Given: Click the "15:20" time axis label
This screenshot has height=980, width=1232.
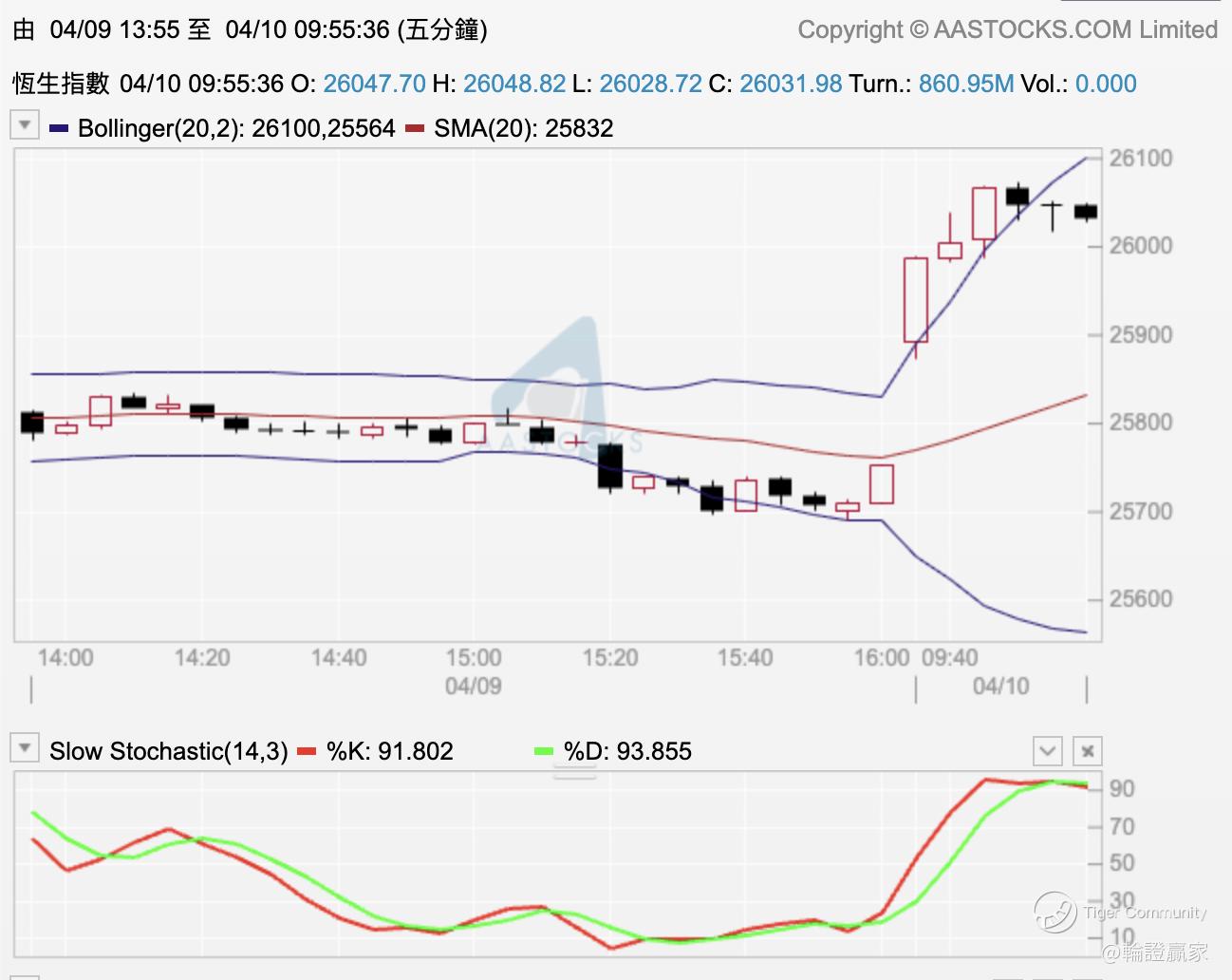Looking at the screenshot, I should [610, 657].
